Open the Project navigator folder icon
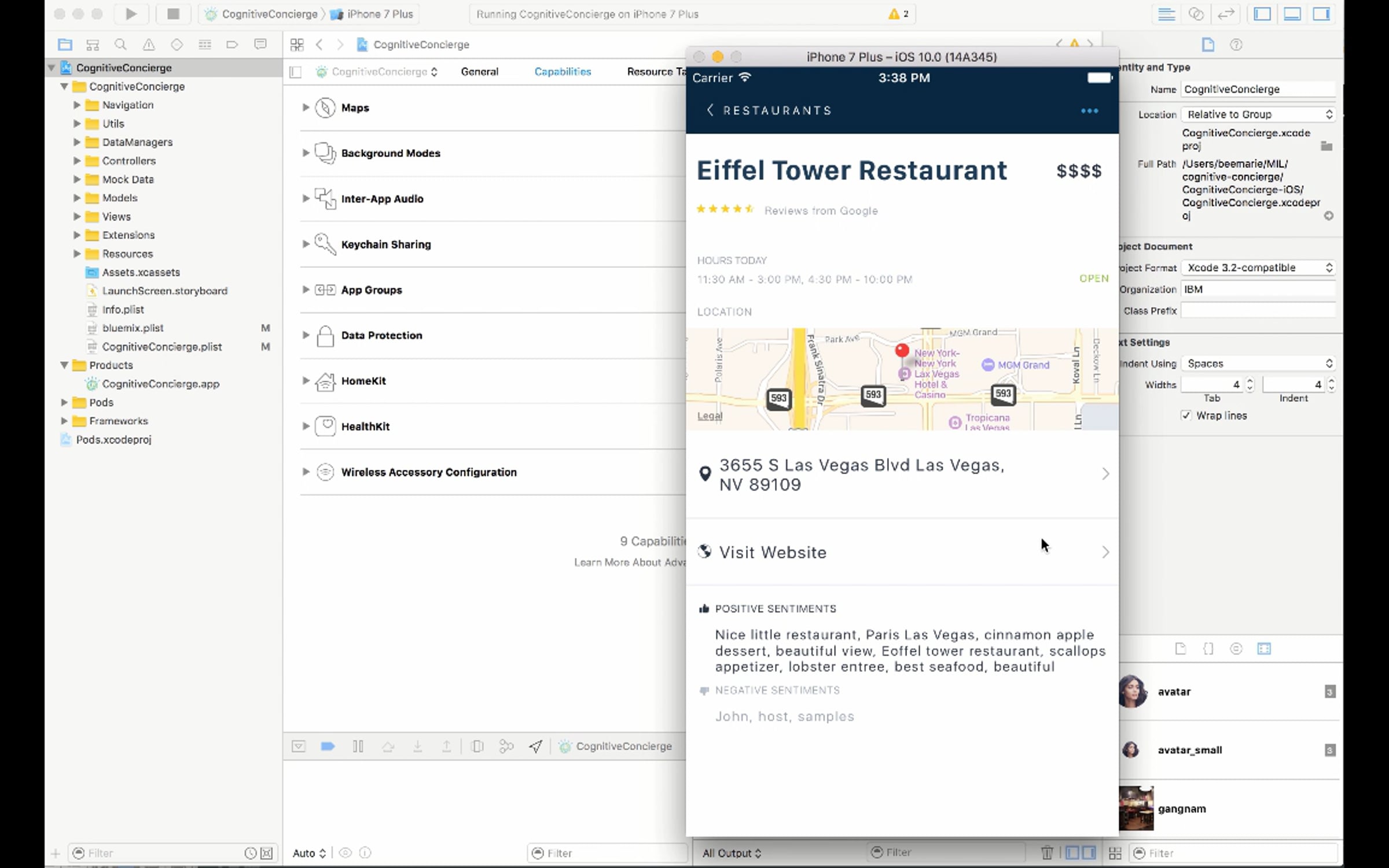The image size is (1389, 868). pos(65,45)
